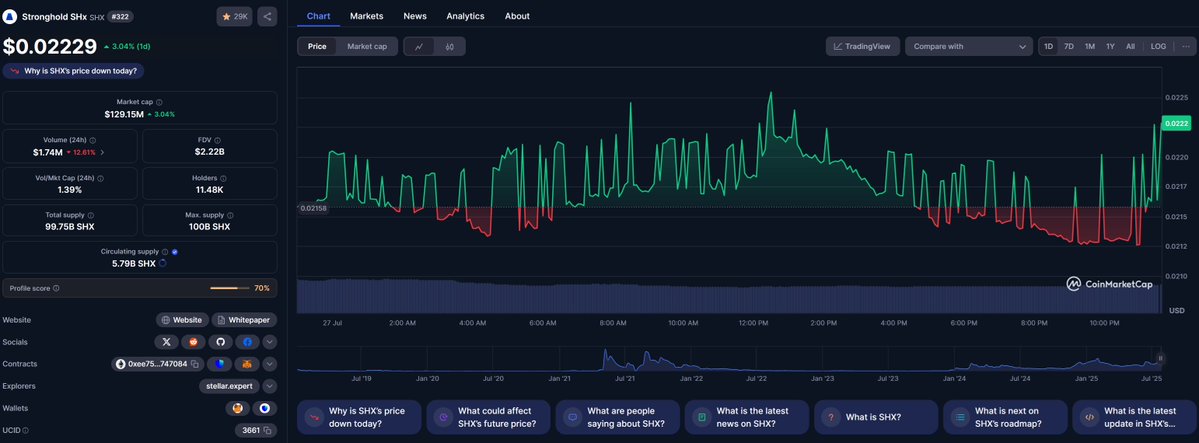Click the Circulating supply loading ring
Viewport: 1199px width, 443px height.
[162, 263]
